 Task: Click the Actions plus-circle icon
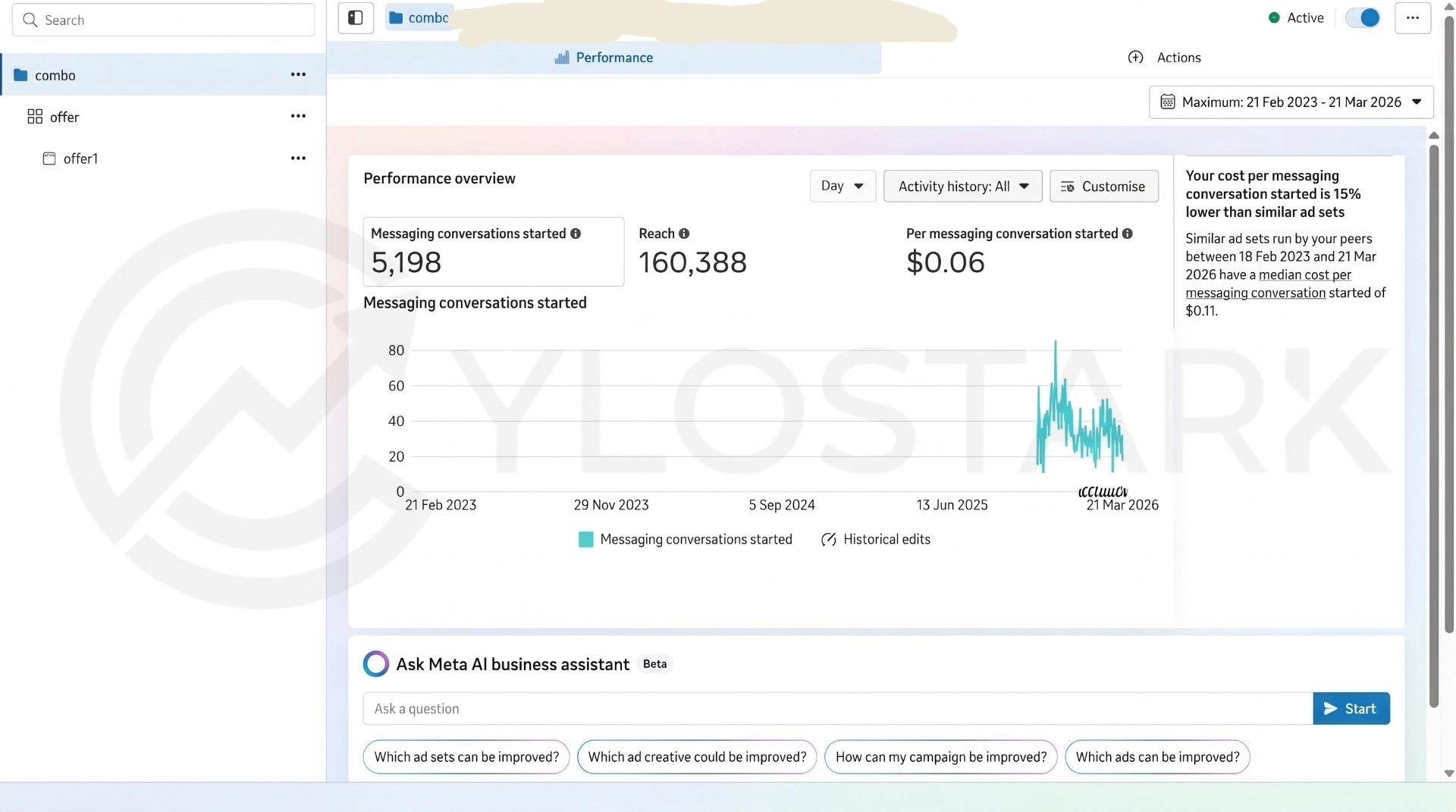(x=1135, y=57)
